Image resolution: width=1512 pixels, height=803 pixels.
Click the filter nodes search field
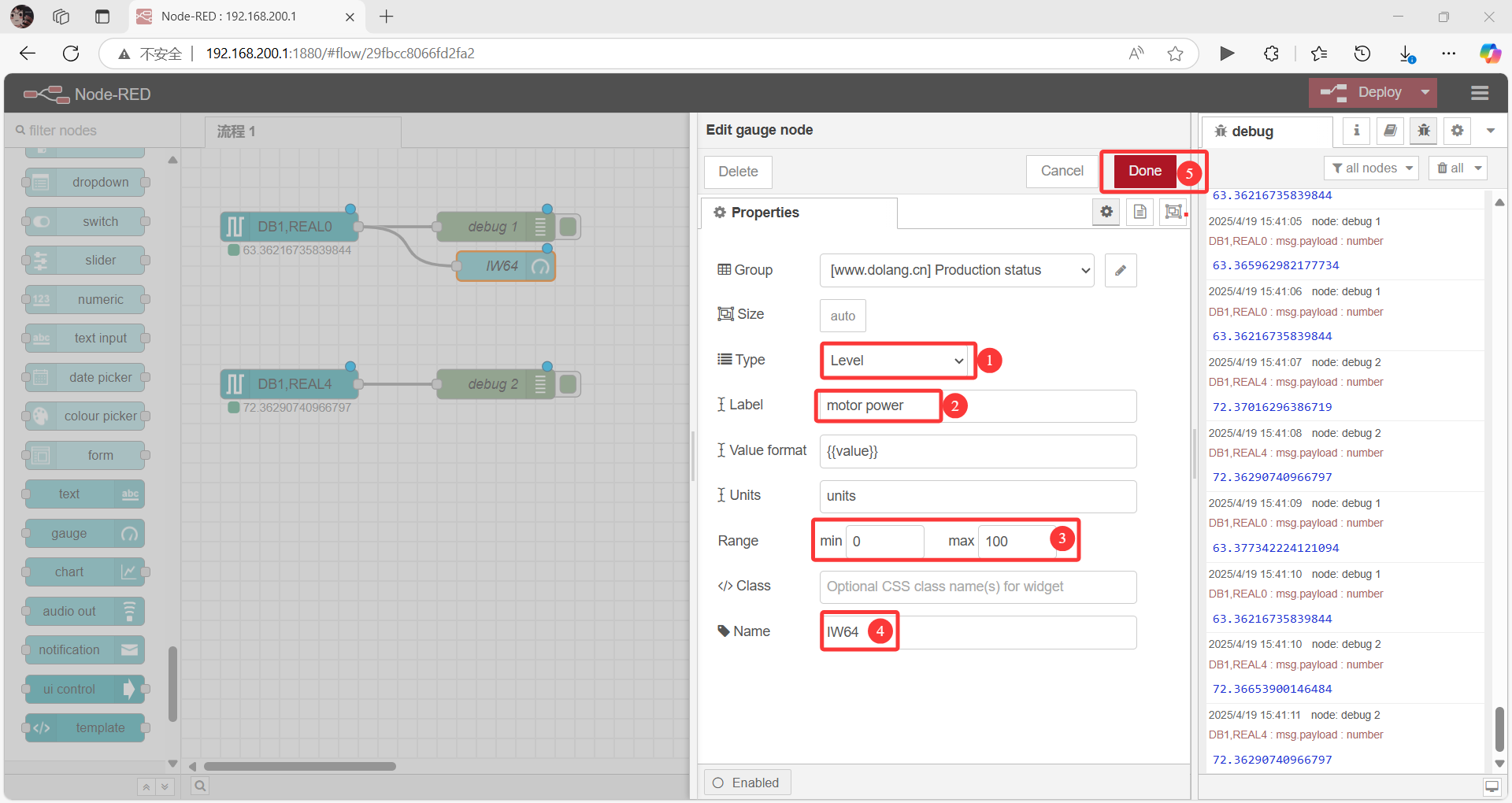click(87, 130)
